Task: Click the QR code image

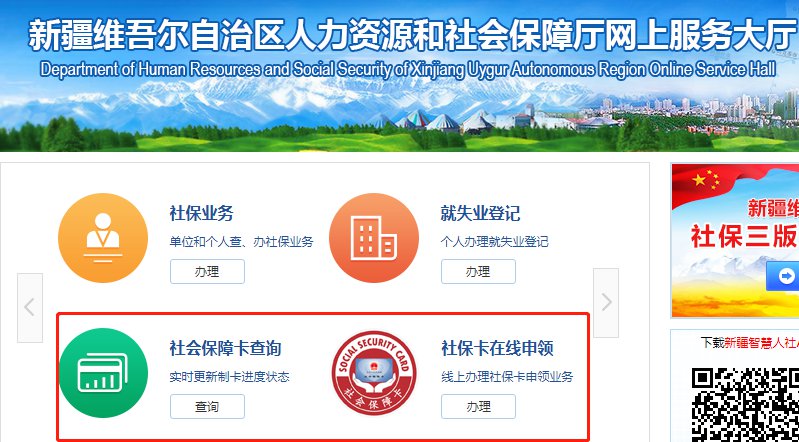Action: point(745,405)
